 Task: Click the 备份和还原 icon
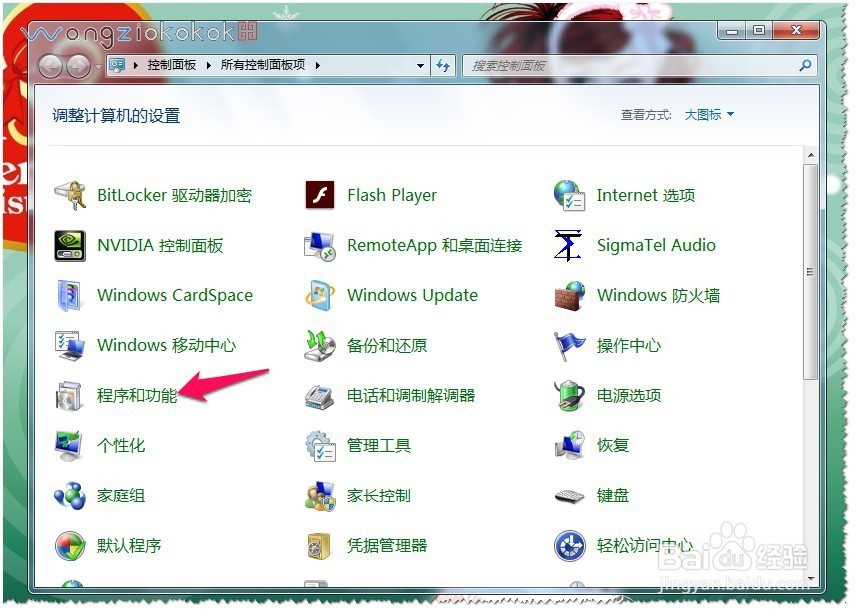point(320,346)
